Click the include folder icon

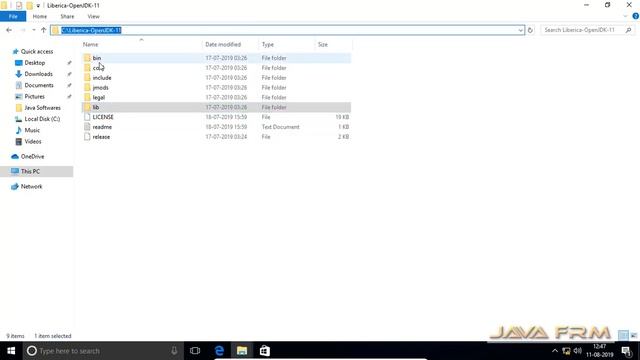(87, 78)
